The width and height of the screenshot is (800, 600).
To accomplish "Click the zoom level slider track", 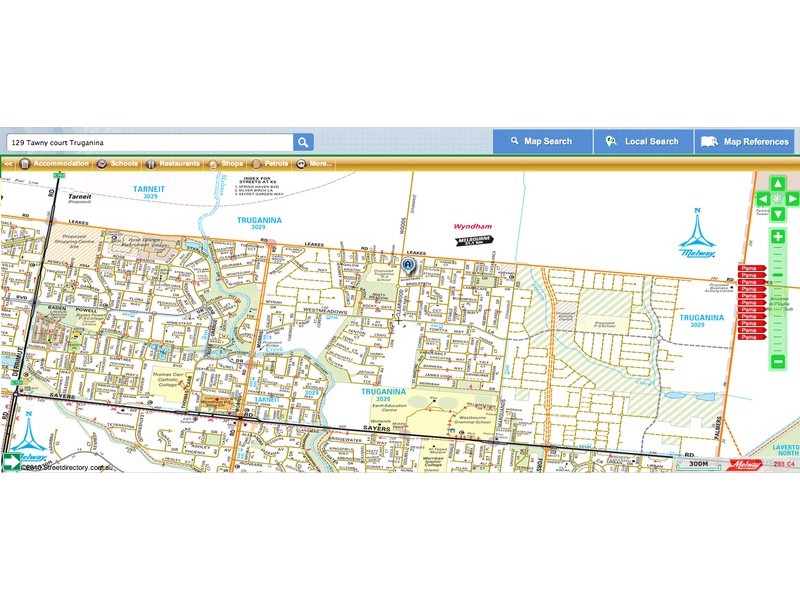I will (x=778, y=300).
